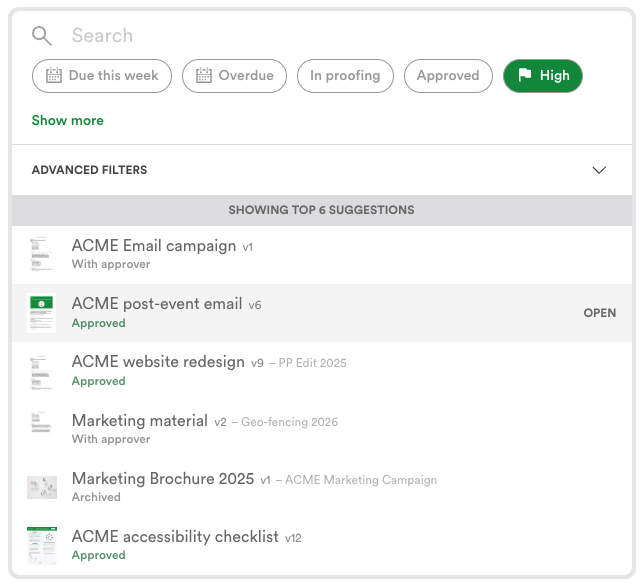Image resolution: width=642 pixels, height=585 pixels.
Task: Open the ACME Email campaign thumbnail
Action: click(41, 255)
